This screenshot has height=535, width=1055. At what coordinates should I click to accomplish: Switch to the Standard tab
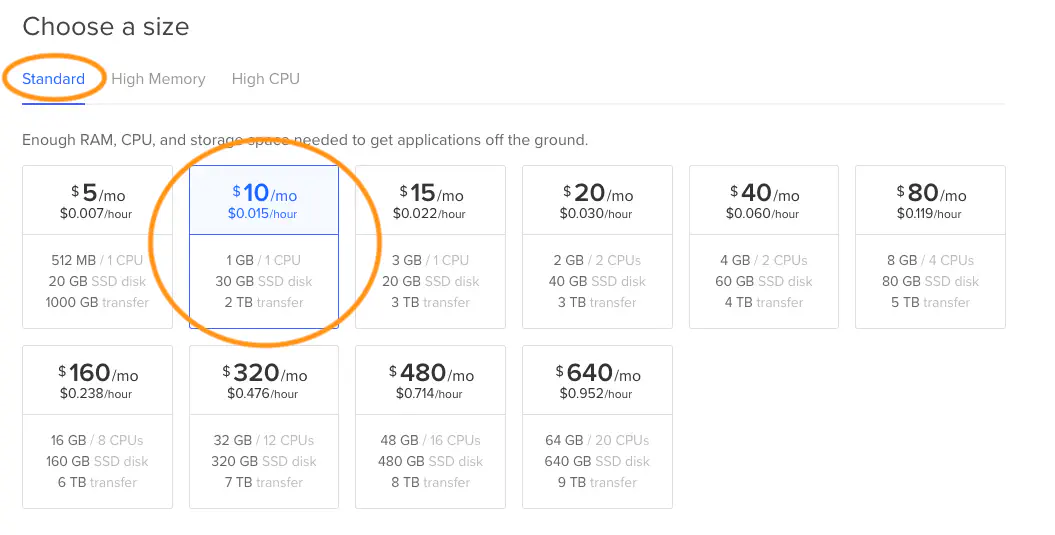(x=53, y=79)
